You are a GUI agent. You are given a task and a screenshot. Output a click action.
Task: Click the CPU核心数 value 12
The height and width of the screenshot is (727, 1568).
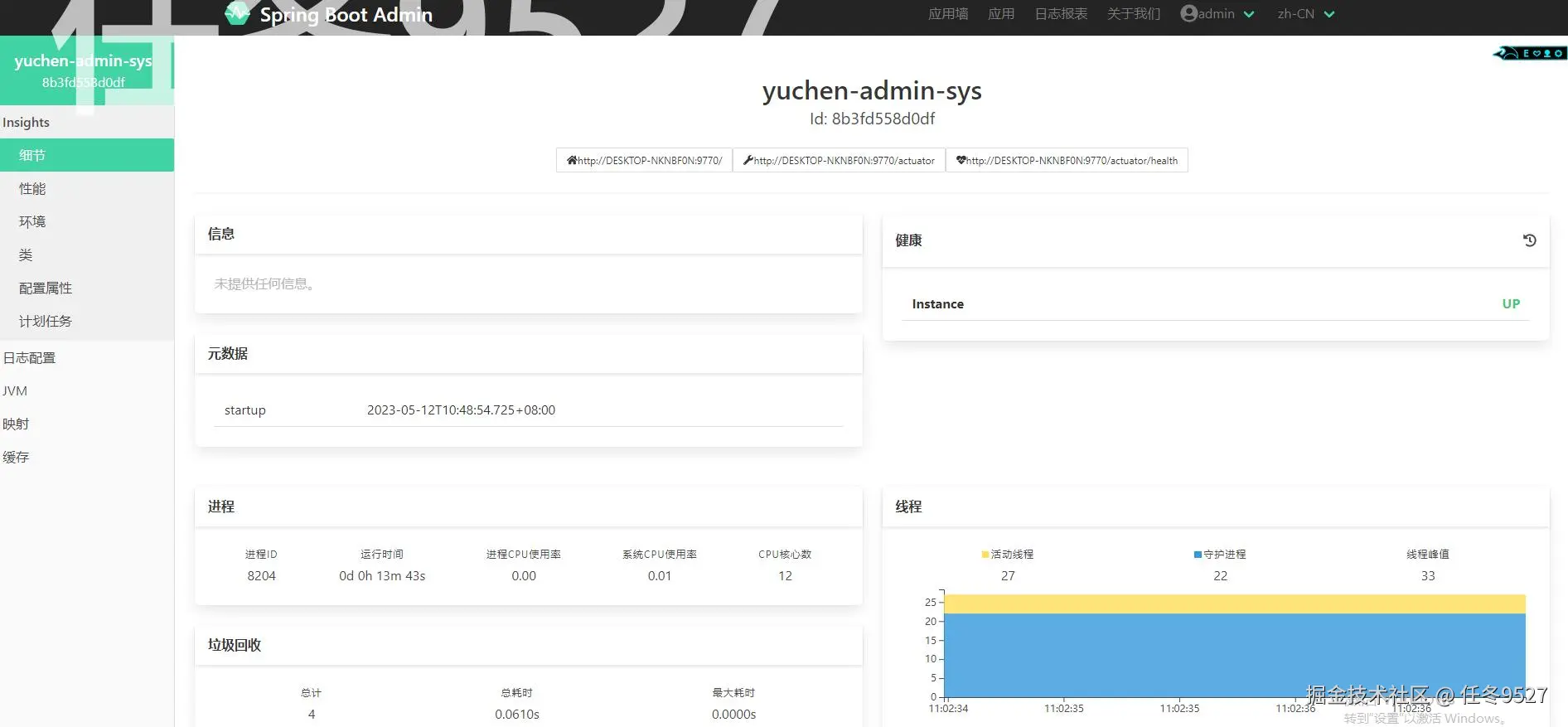(785, 575)
